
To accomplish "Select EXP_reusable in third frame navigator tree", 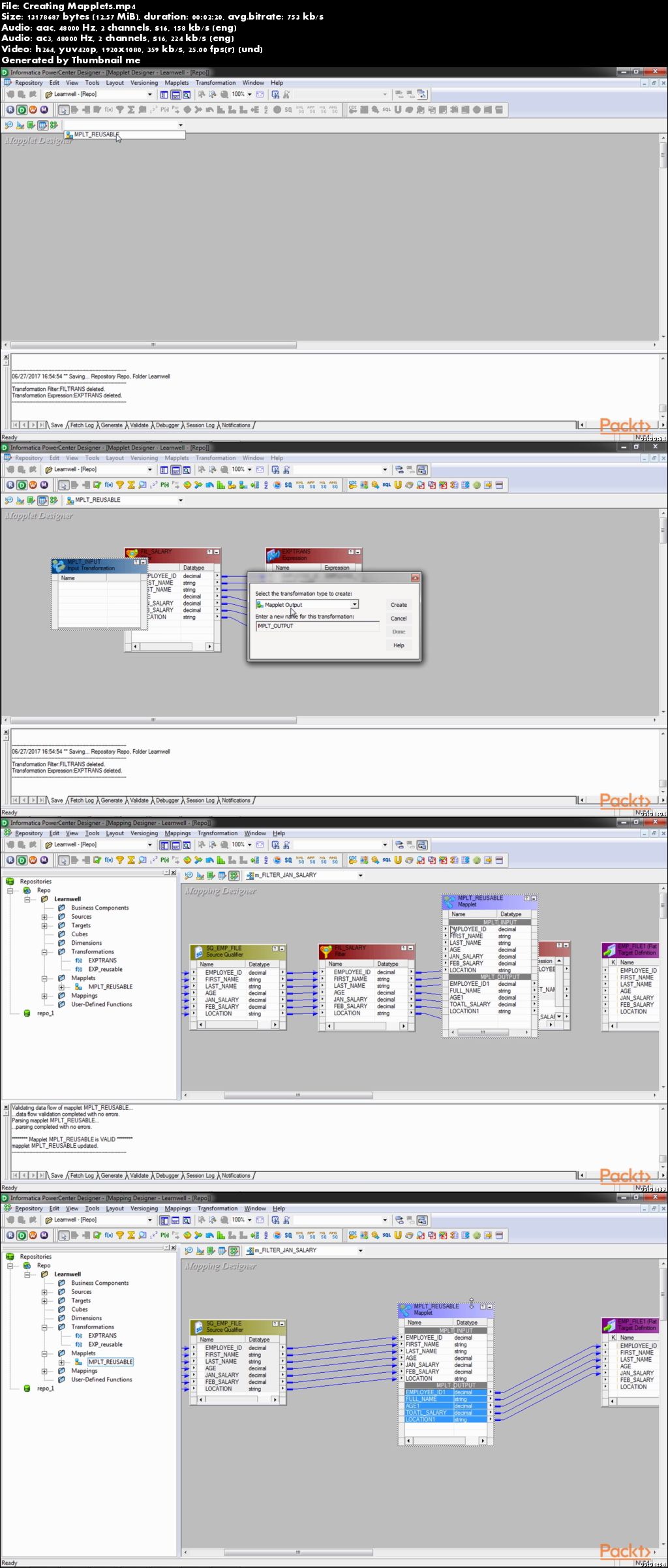I will [x=105, y=970].
